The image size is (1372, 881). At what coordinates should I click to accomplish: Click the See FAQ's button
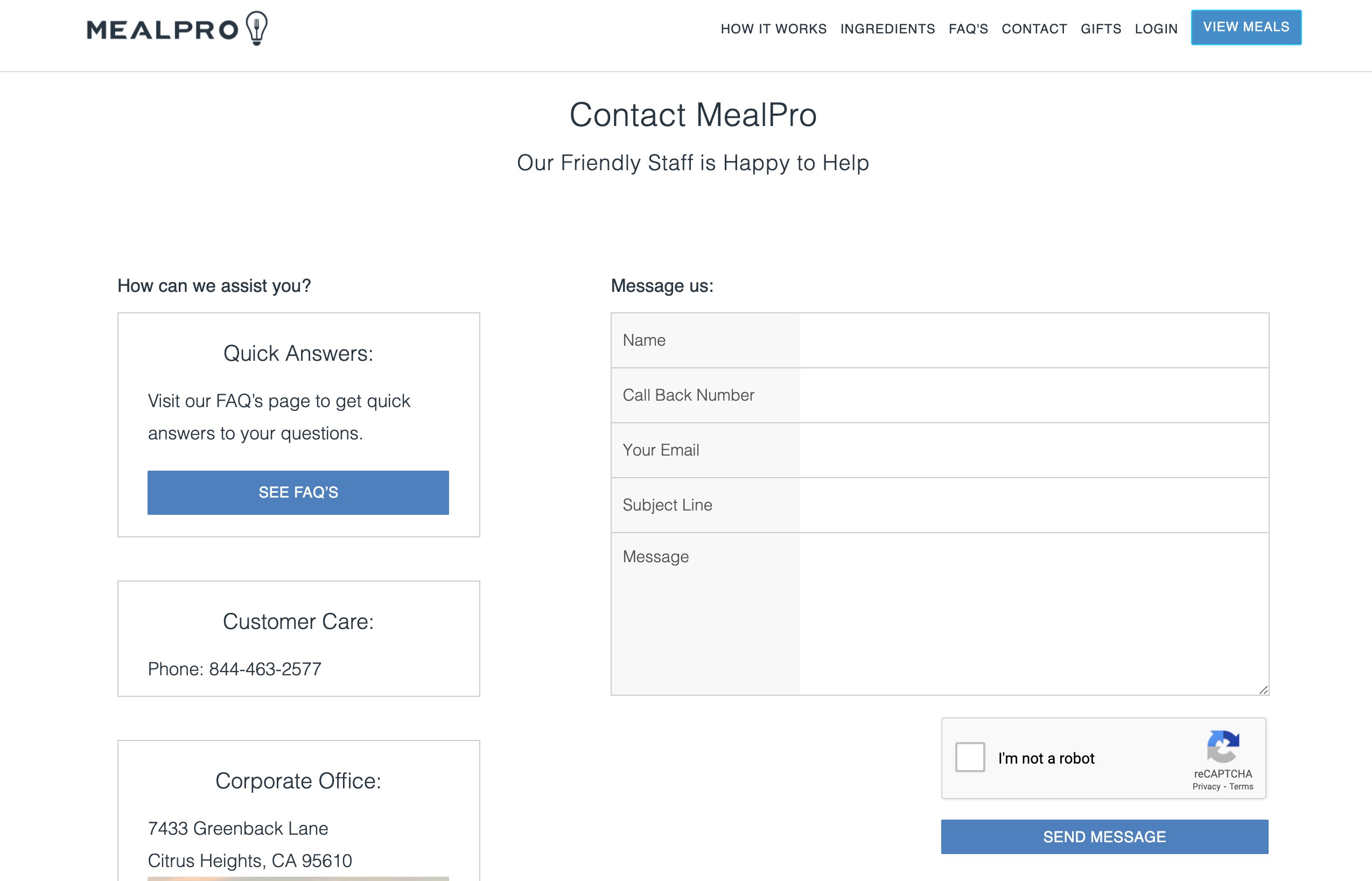click(x=298, y=493)
